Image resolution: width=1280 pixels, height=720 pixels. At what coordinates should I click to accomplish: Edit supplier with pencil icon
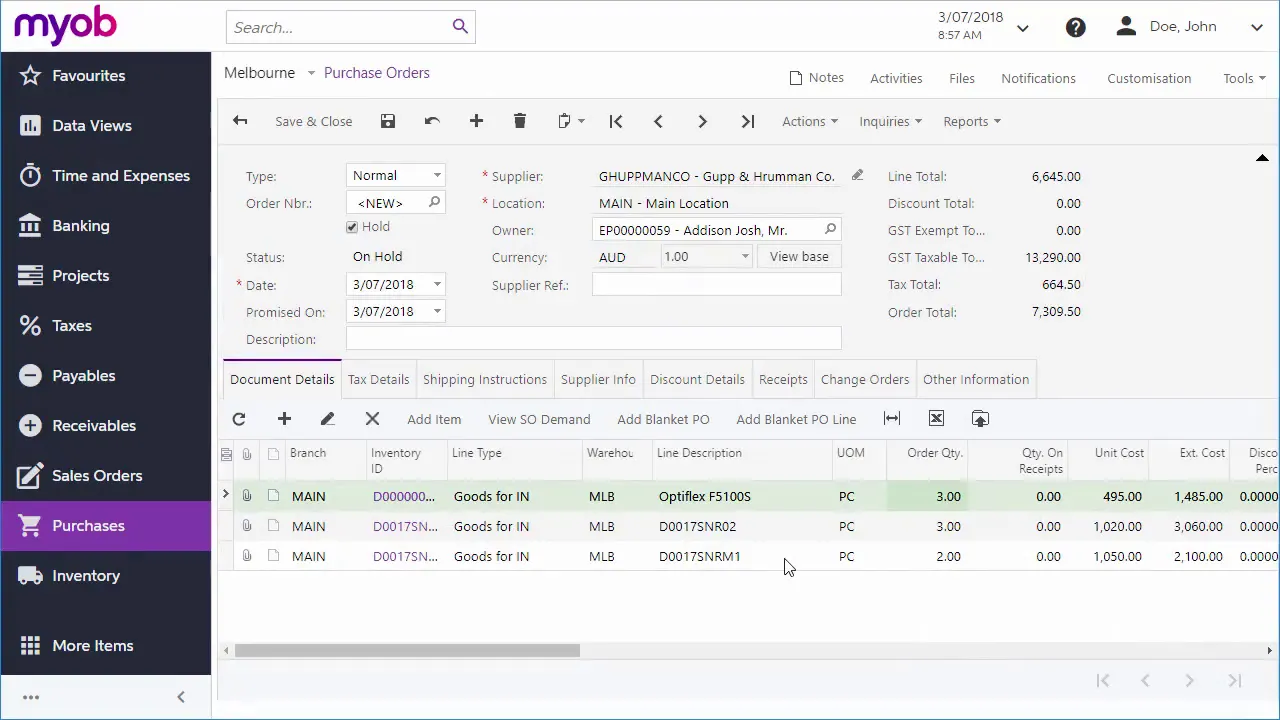pyautogui.click(x=857, y=175)
